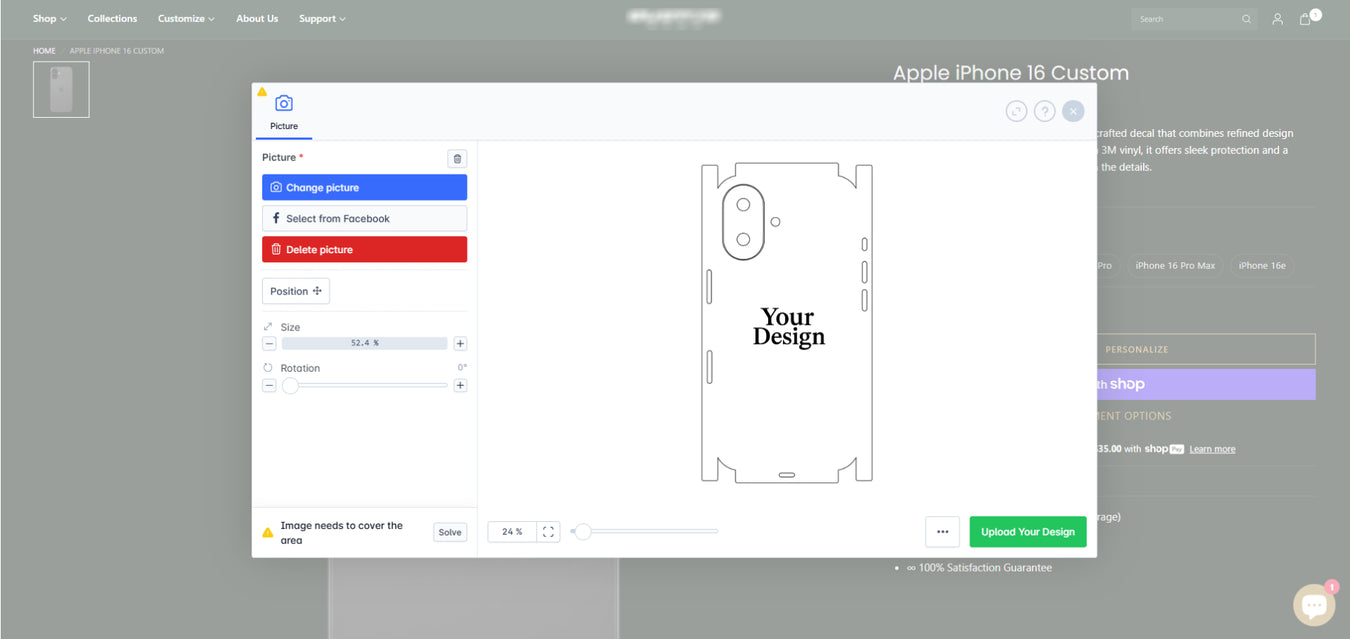The width and height of the screenshot is (1350, 639).
Task: Select the Picture tab camera icon
Action: point(284,103)
